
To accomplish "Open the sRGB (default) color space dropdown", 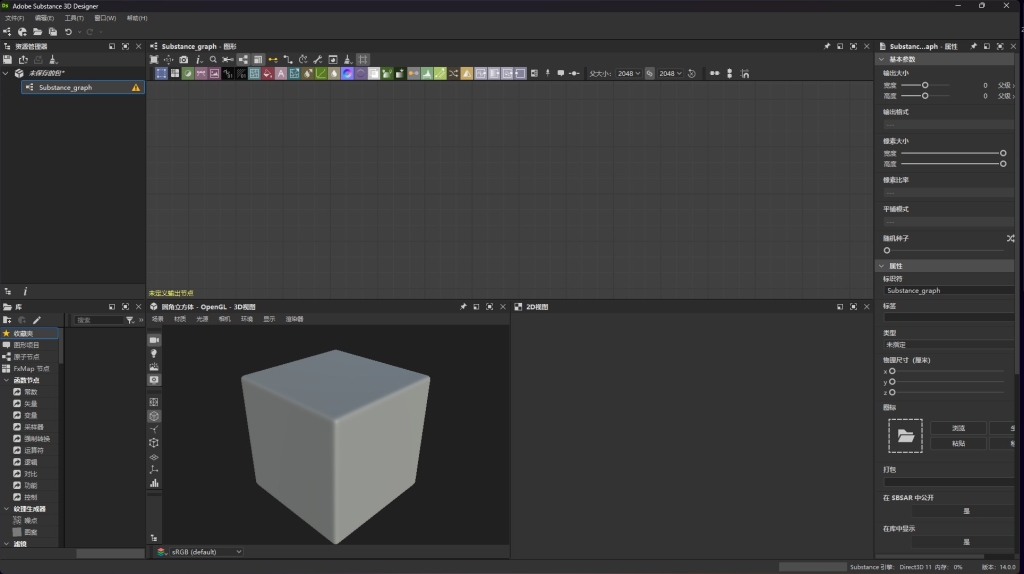I will click(206, 552).
